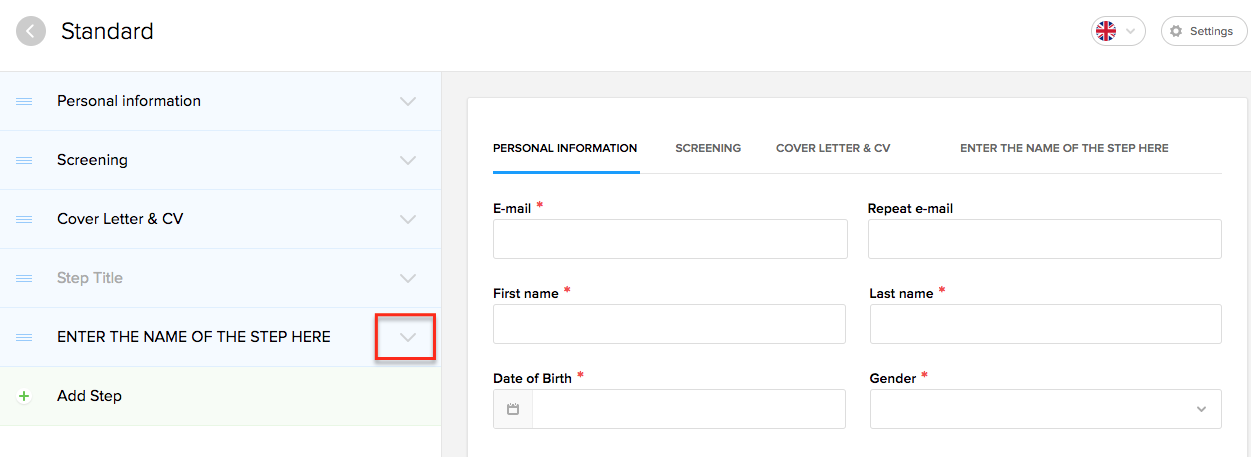Expand the Cover Letter & CV chevron
The width and height of the screenshot is (1251, 457).
(407, 219)
